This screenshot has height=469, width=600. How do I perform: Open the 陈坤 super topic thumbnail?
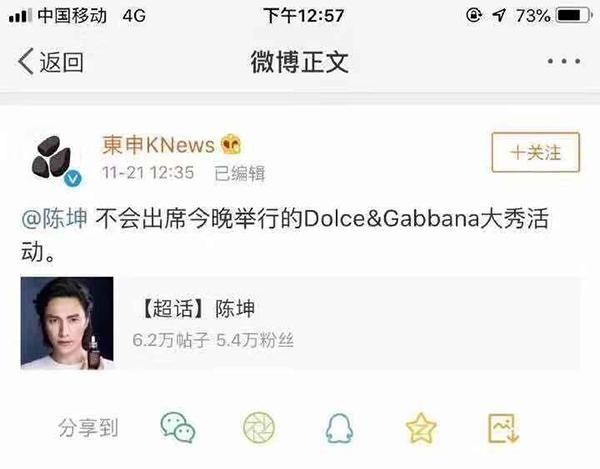click(x=67, y=323)
